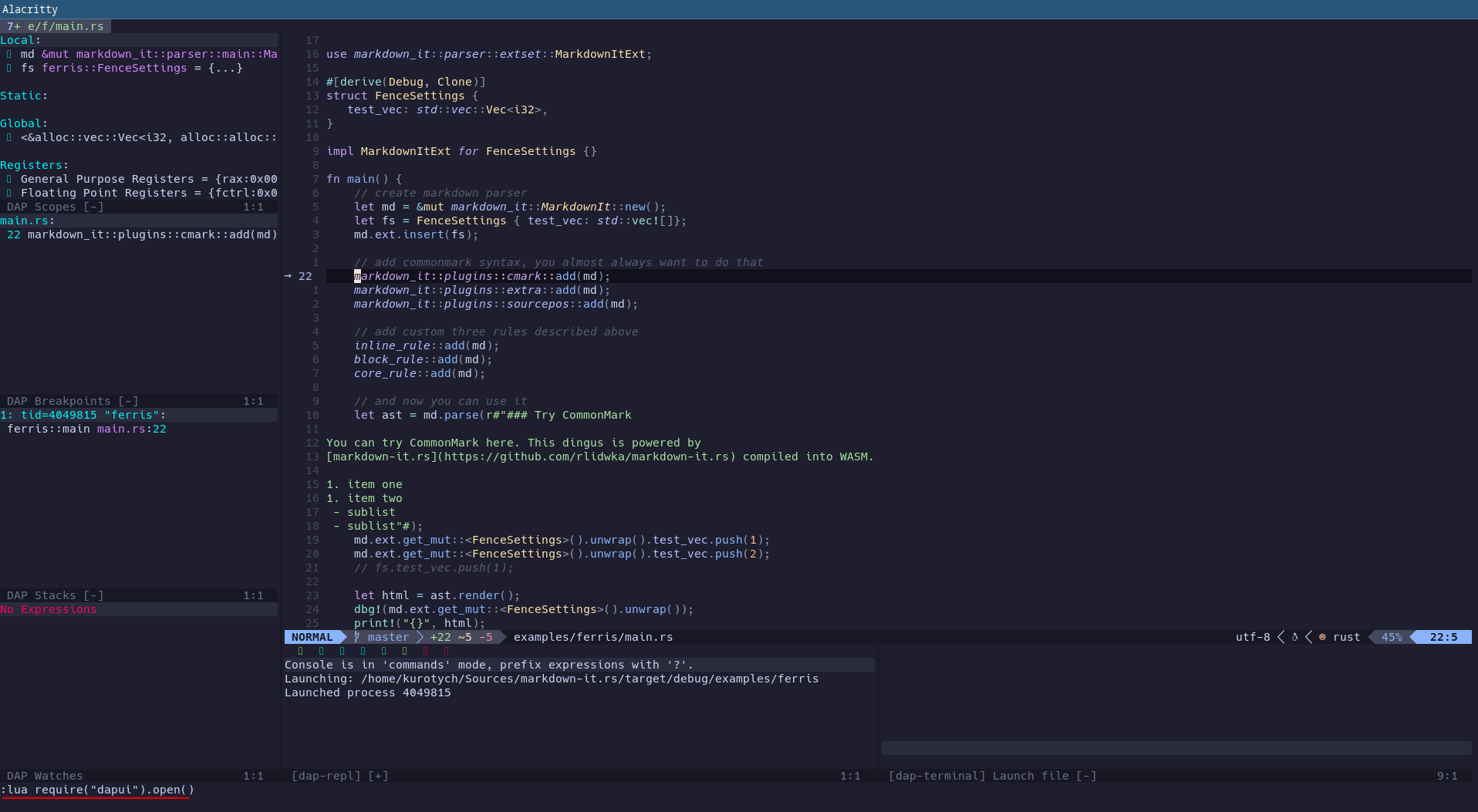Open stack frame ferris::main main.rs:22

(86, 429)
